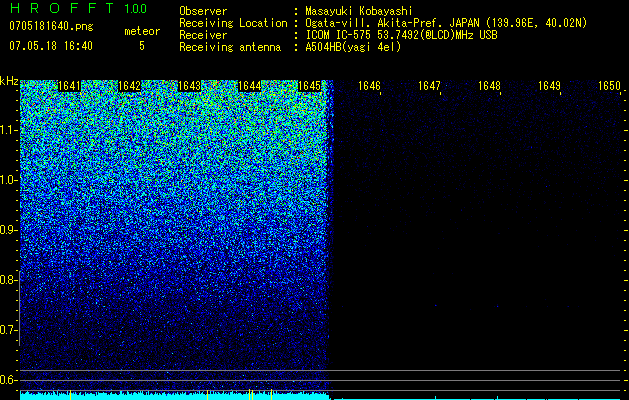Click the 1648 time marker
The width and height of the screenshot is (629, 400).
click(489, 86)
